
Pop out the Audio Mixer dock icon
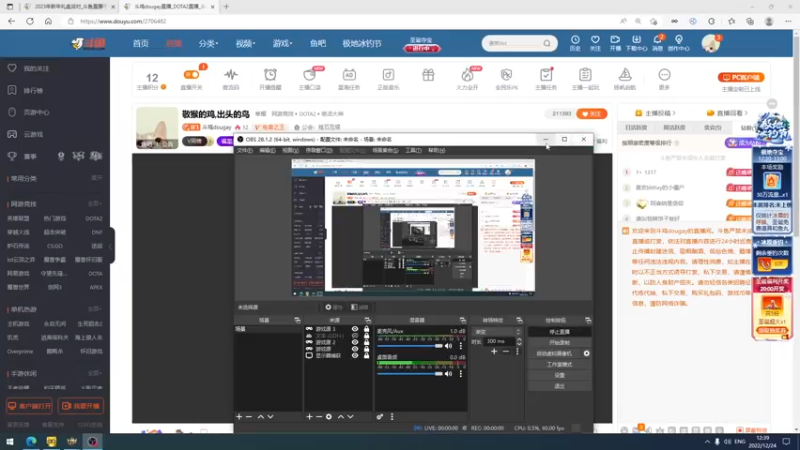tap(463, 320)
